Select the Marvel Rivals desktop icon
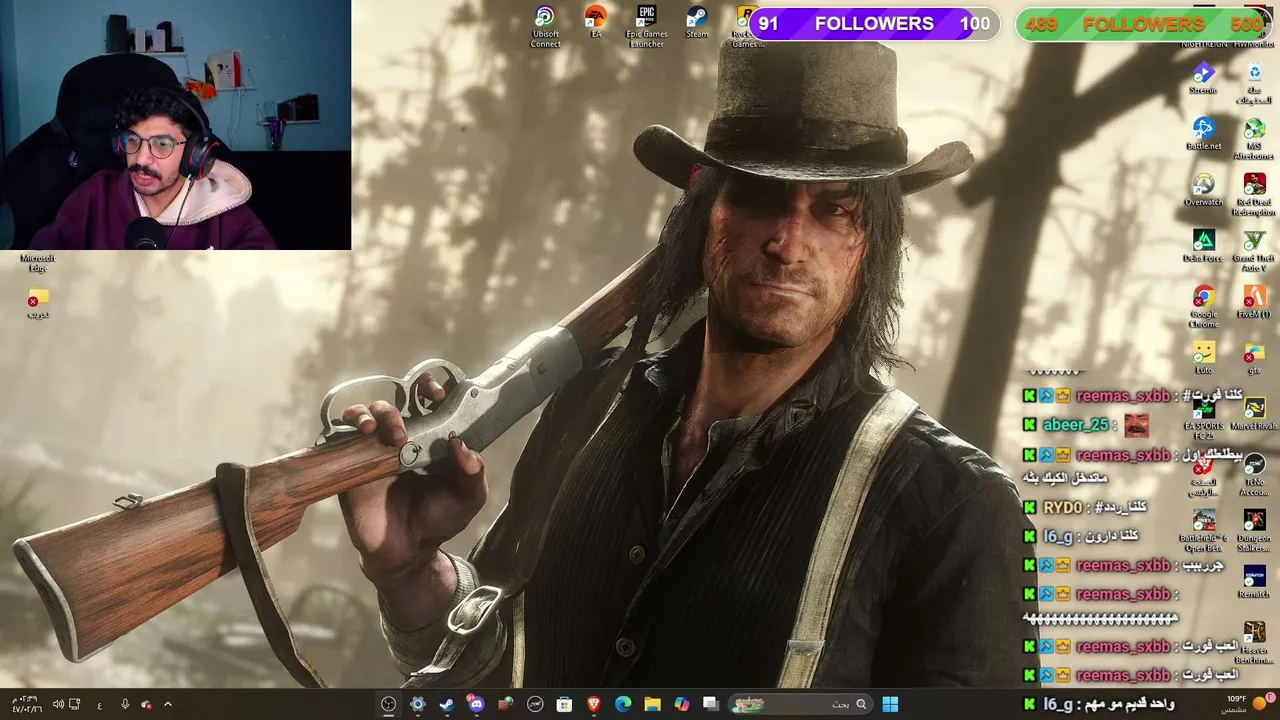 (x=1254, y=414)
